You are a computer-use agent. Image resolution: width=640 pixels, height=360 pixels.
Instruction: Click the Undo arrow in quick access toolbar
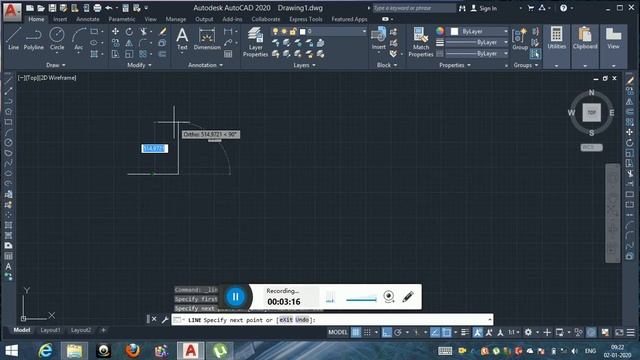(x=109, y=8)
